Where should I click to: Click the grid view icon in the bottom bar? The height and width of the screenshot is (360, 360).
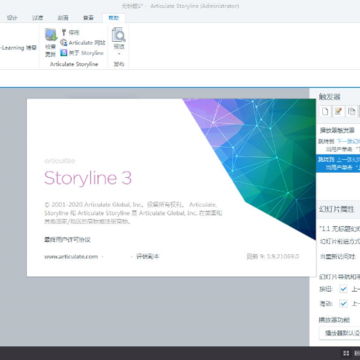click(x=346, y=353)
